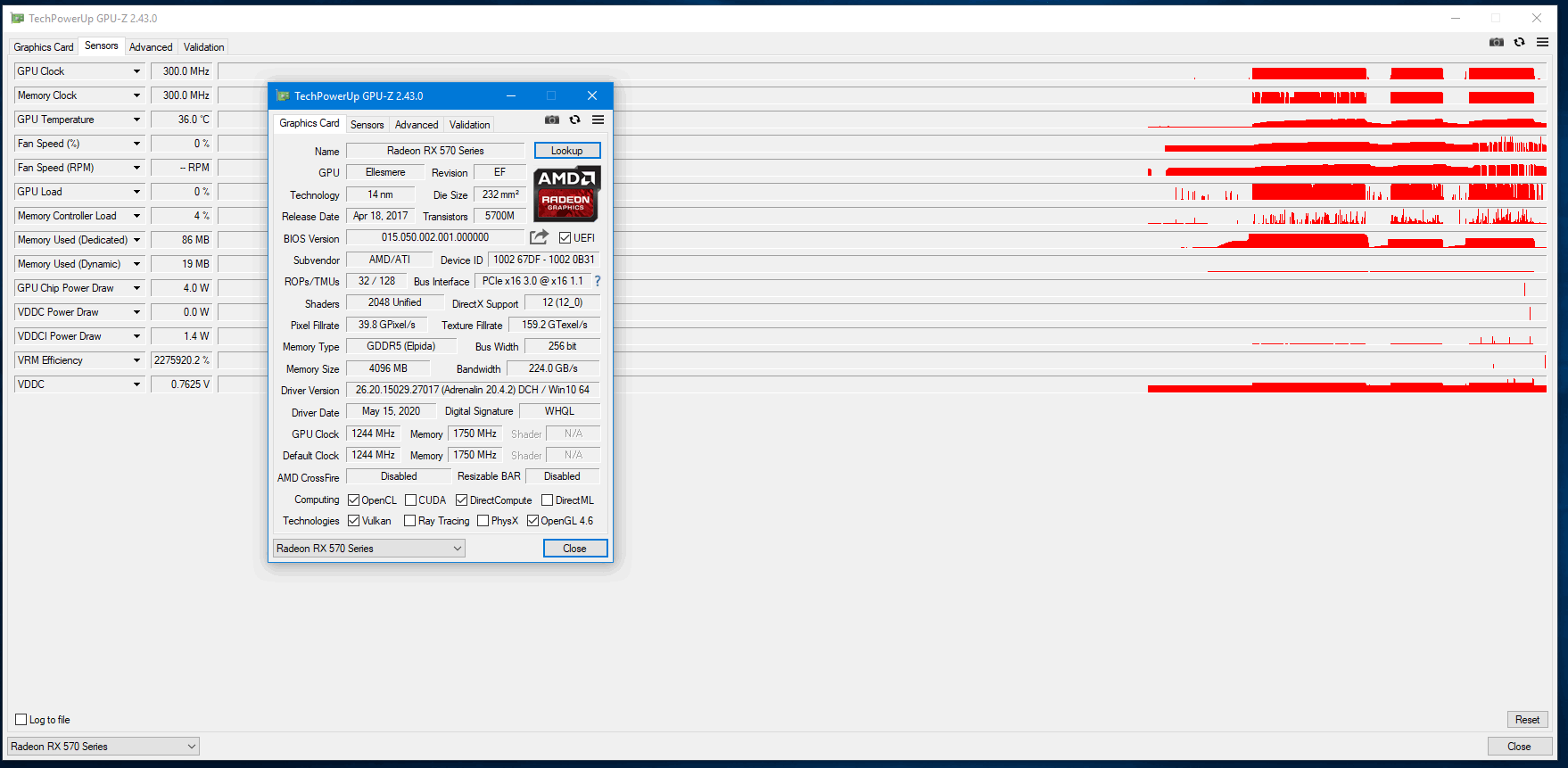Viewport: 1568px width, 768px height.
Task: Open the Fan Speed (RPM) sensor dropdown
Action: tap(136, 168)
